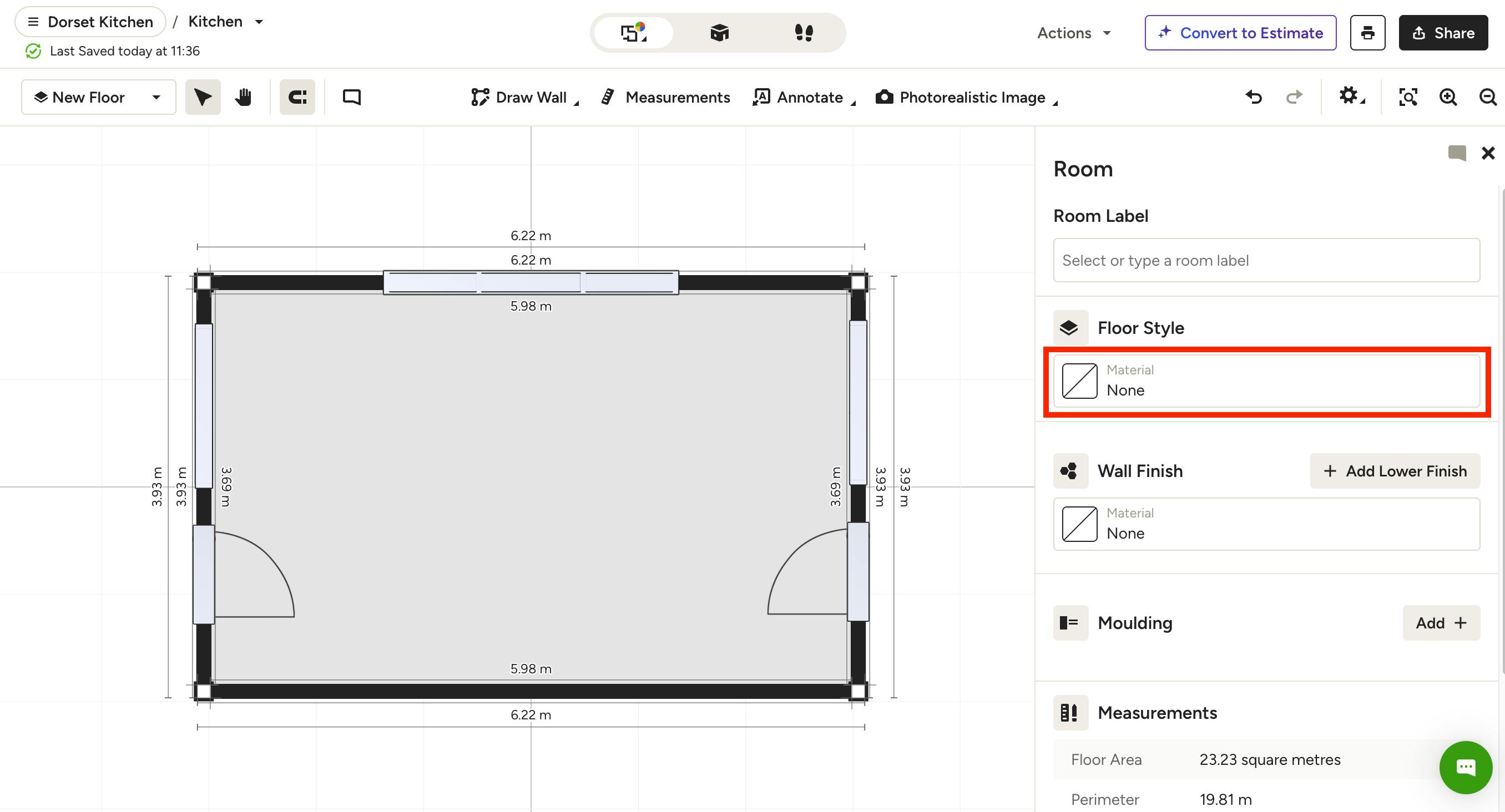Open the Annotate menu
The width and height of the screenshot is (1505, 812).
click(x=804, y=97)
